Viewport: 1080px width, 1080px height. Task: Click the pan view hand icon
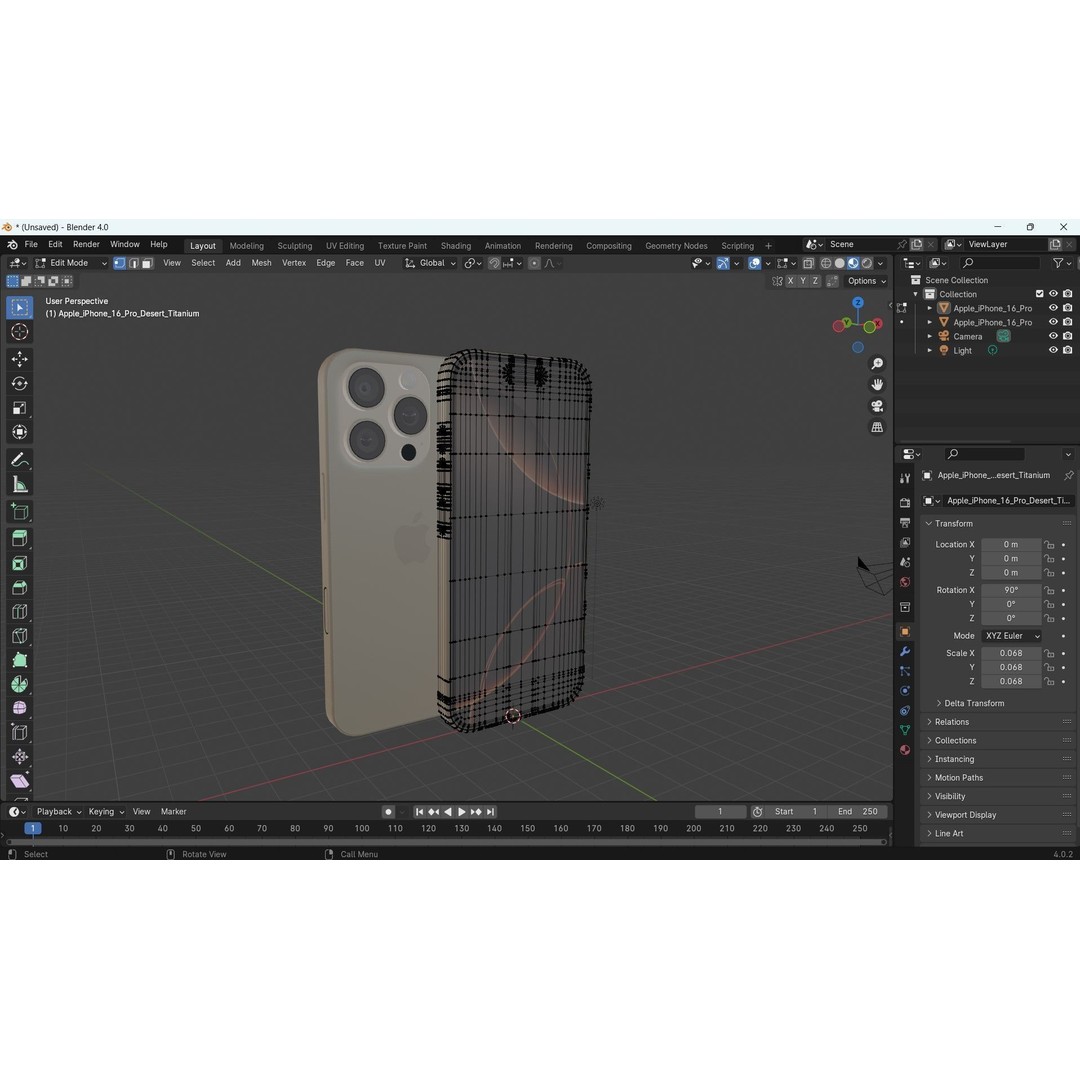click(x=877, y=384)
